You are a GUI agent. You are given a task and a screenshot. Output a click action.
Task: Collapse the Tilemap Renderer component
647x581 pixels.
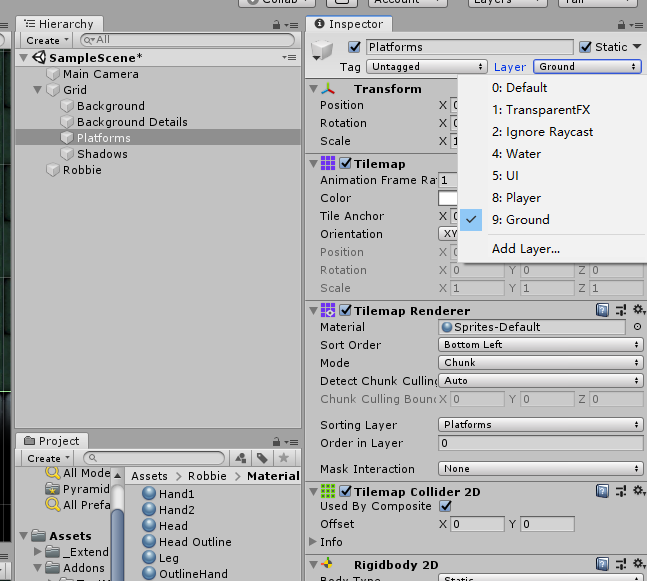point(314,310)
